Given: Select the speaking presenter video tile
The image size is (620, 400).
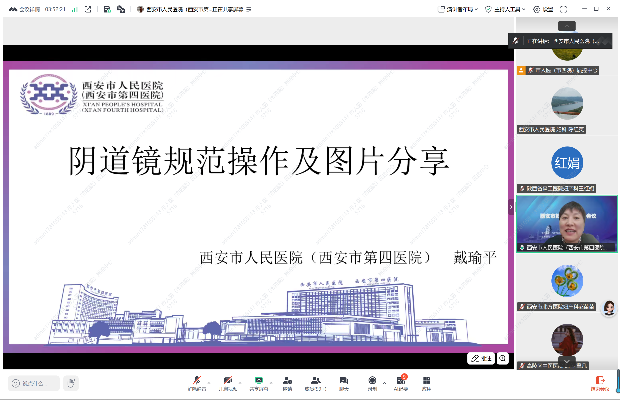Looking at the screenshot, I should point(567,224).
